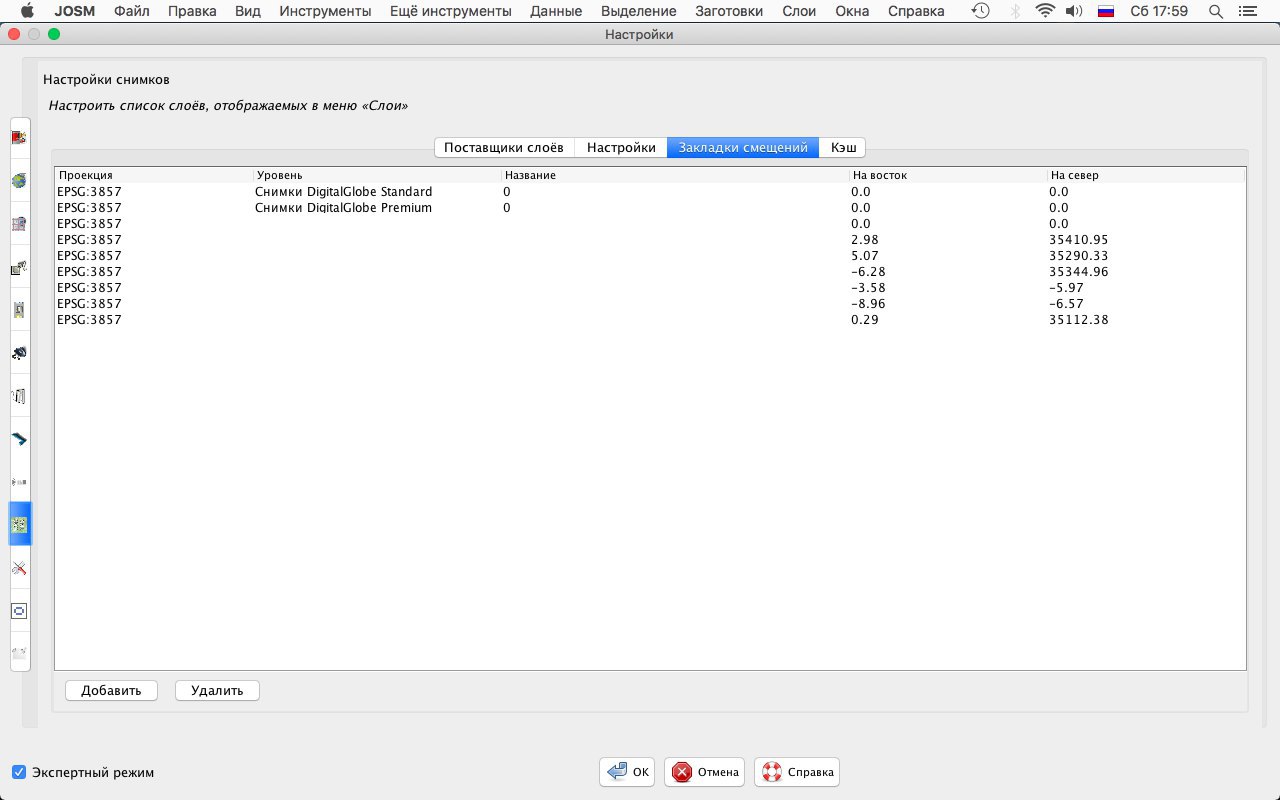1280x800 pixels.
Task: Click the 35290.33 north offset cell
Action: click(x=1146, y=255)
